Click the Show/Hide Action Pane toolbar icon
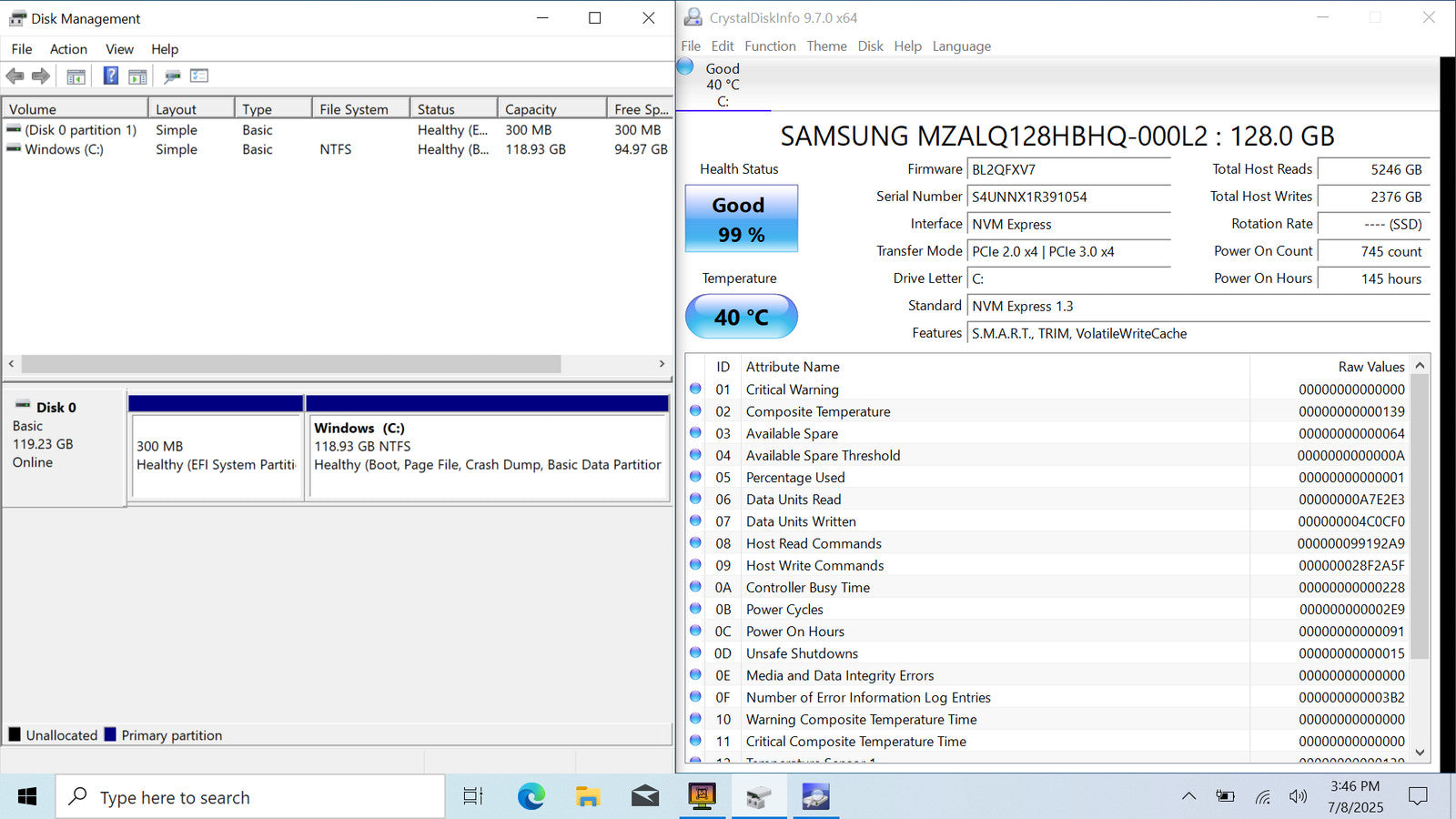The width and height of the screenshot is (1456, 819). [x=137, y=76]
